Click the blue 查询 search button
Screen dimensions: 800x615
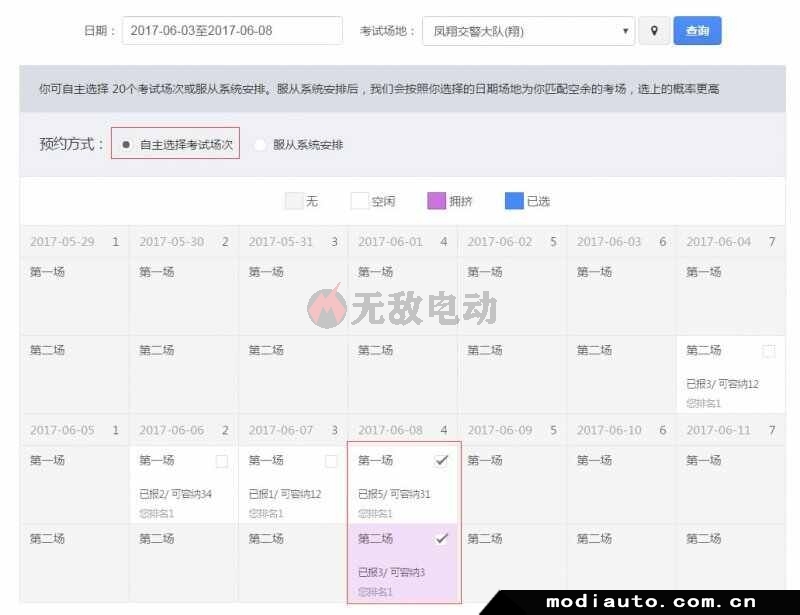click(697, 31)
